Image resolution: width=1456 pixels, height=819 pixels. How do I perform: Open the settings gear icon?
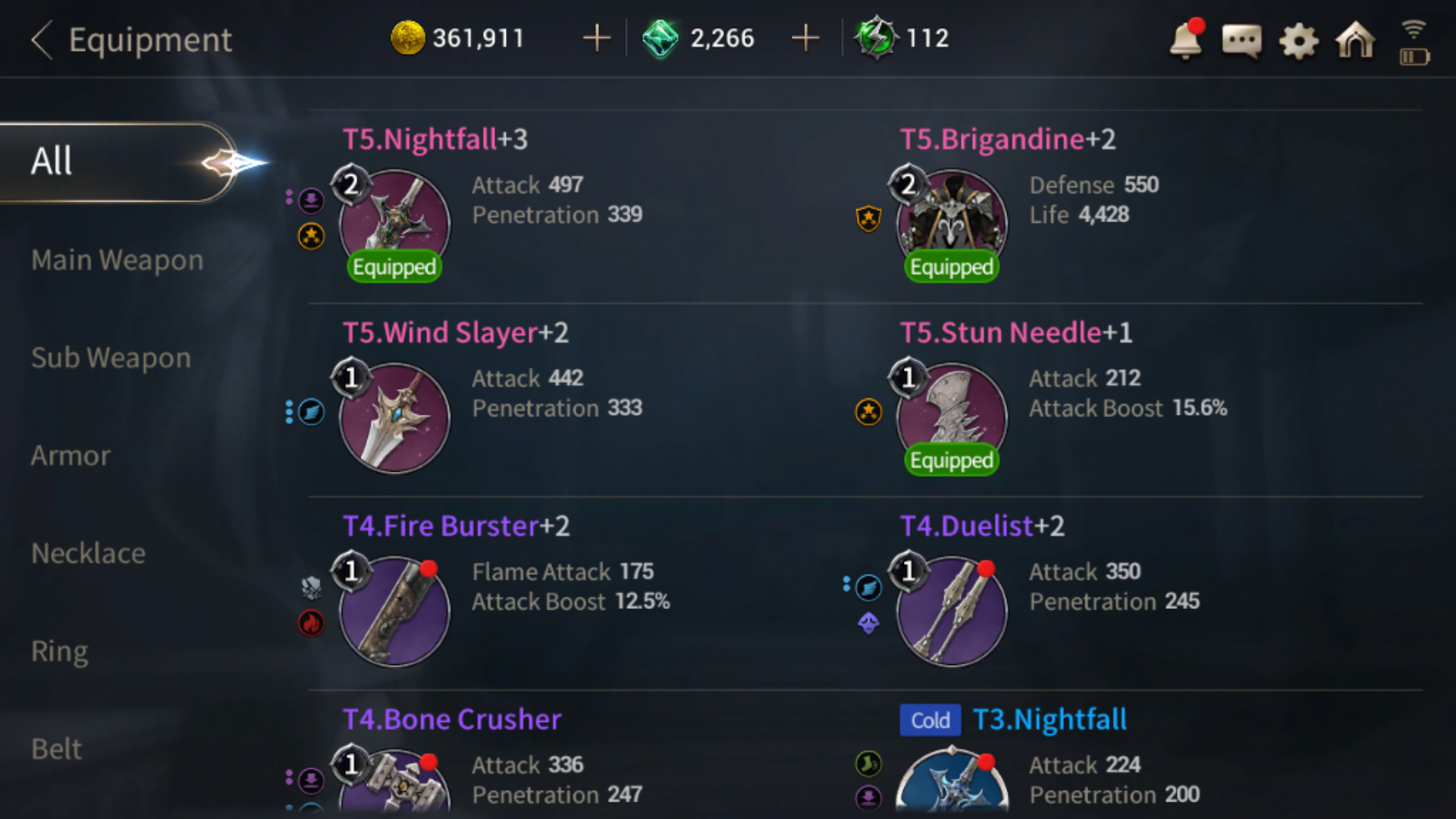coord(1298,40)
